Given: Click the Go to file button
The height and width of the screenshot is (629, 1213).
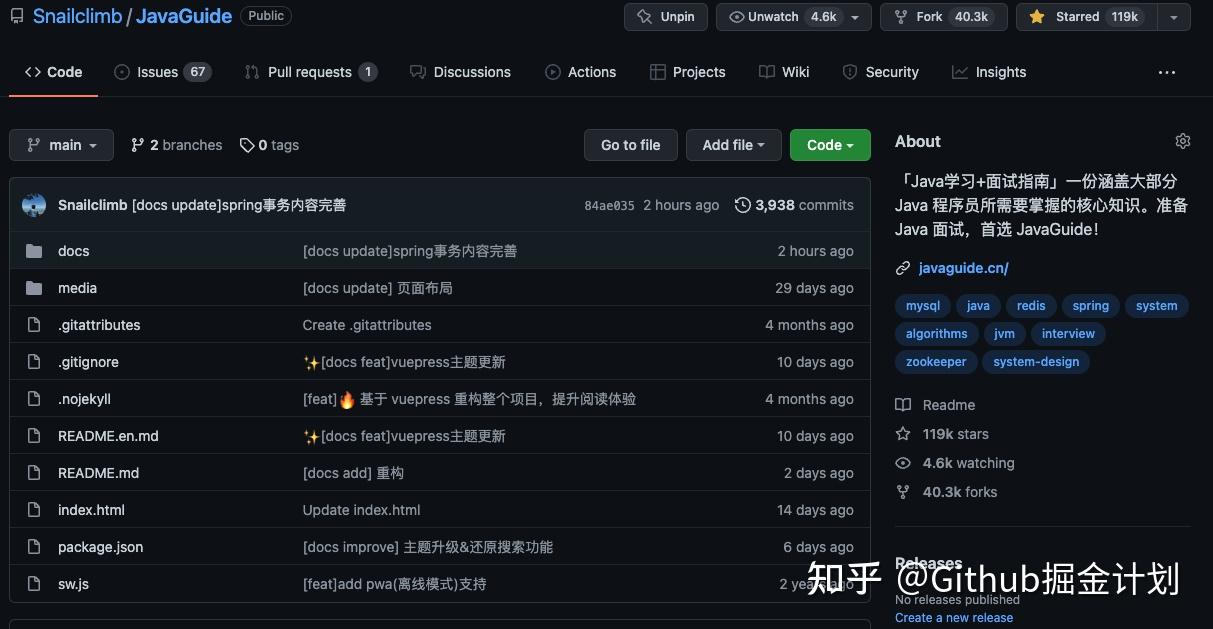Looking at the screenshot, I should pyautogui.click(x=630, y=144).
